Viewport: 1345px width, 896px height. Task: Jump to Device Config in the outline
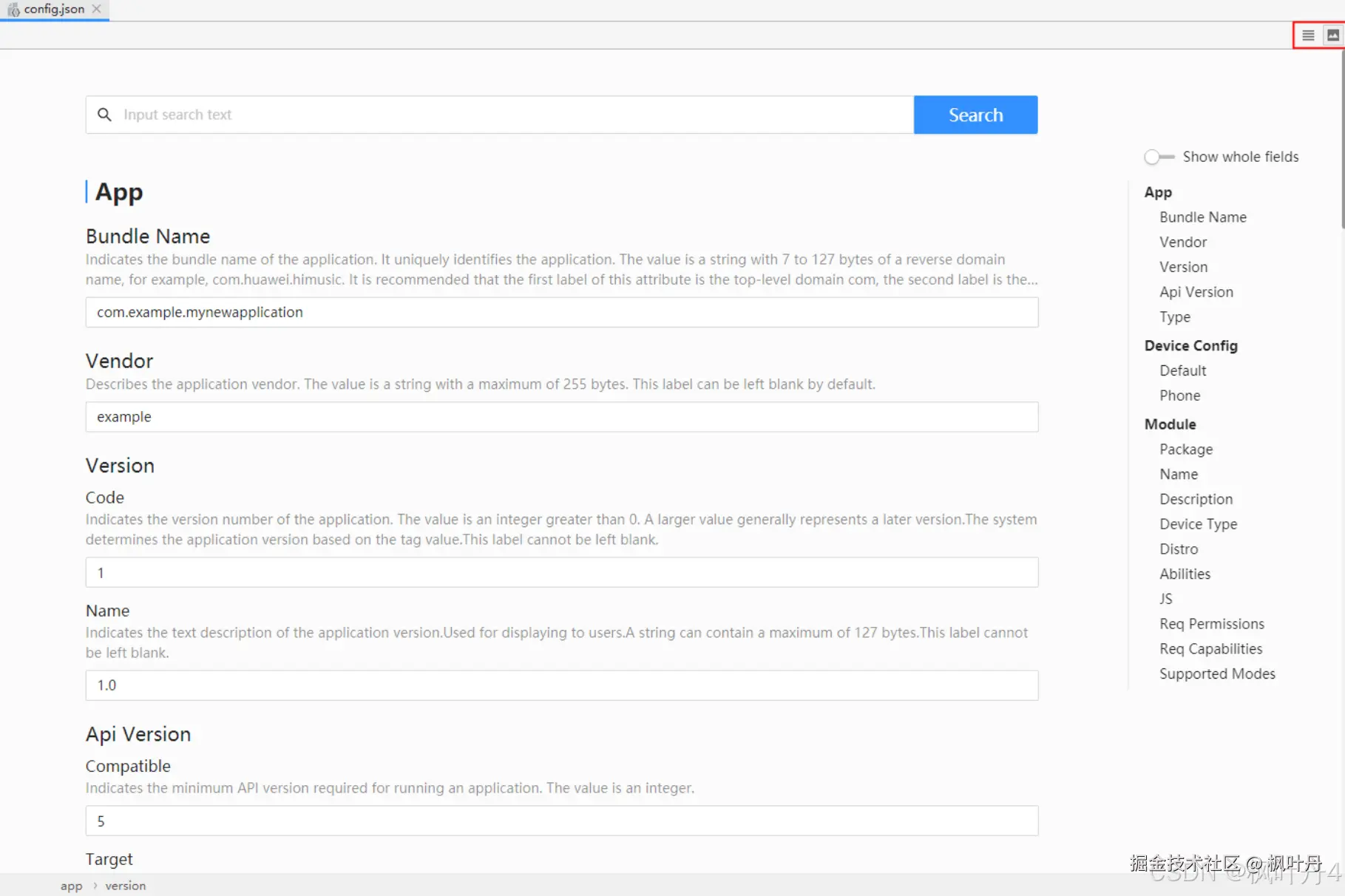click(1190, 345)
